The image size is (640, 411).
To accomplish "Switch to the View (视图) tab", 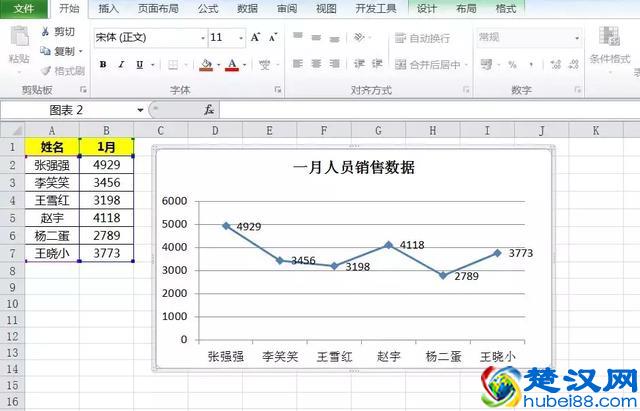I will coord(326,9).
